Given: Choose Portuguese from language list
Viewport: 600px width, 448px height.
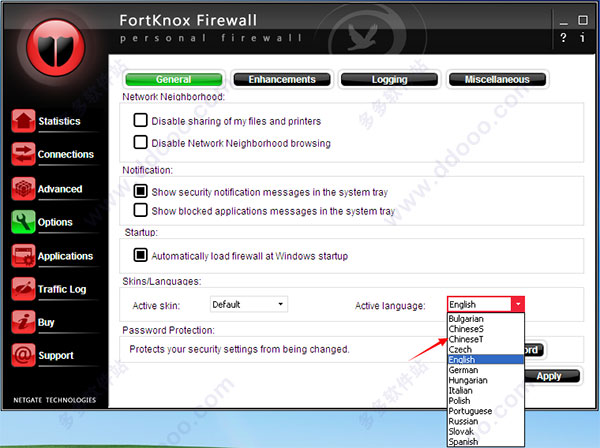Looking at the screenshot, I should pos(486,411).
